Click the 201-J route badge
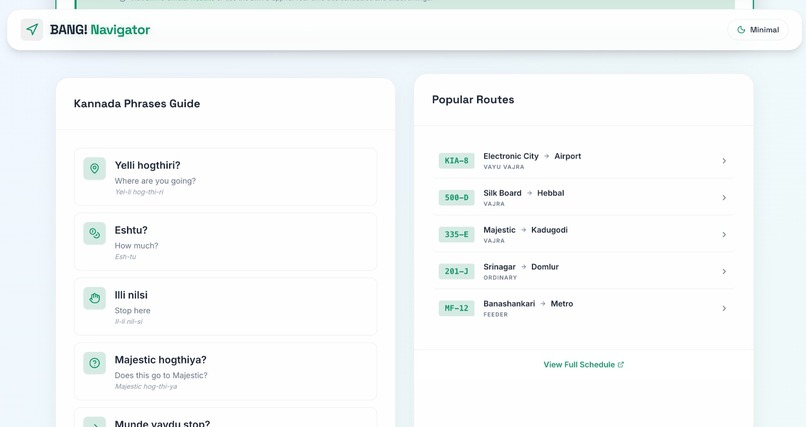The image size is (806, 427). click(456, 271)
